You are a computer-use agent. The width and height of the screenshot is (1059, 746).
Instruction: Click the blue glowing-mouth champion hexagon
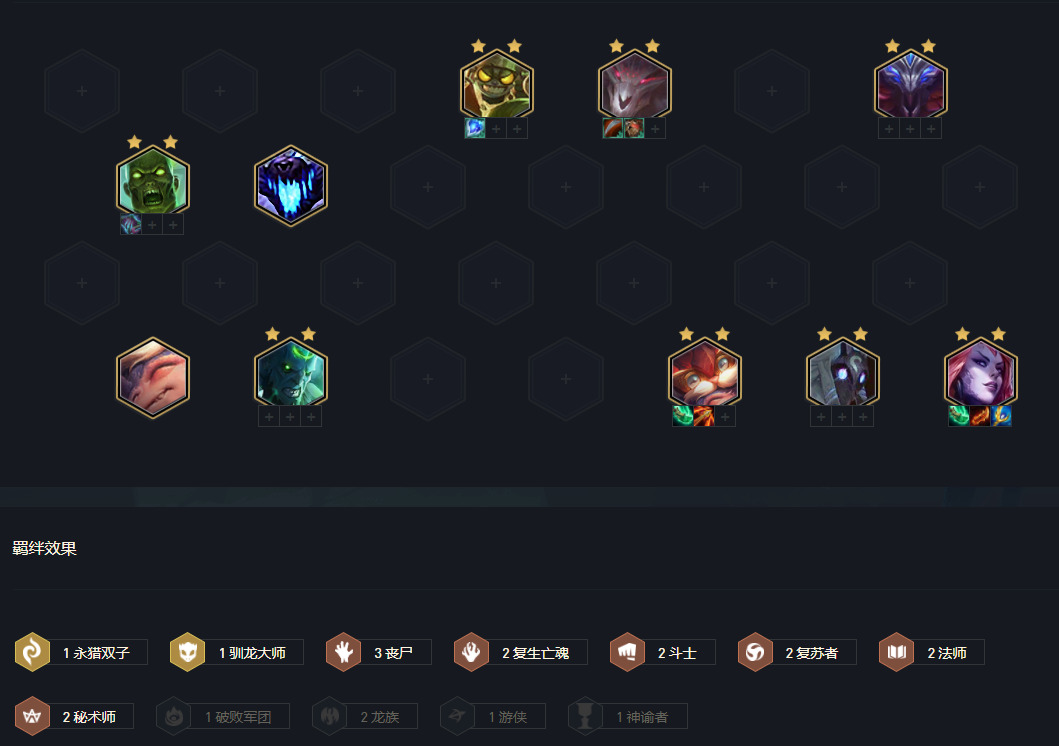coord(290,185)
